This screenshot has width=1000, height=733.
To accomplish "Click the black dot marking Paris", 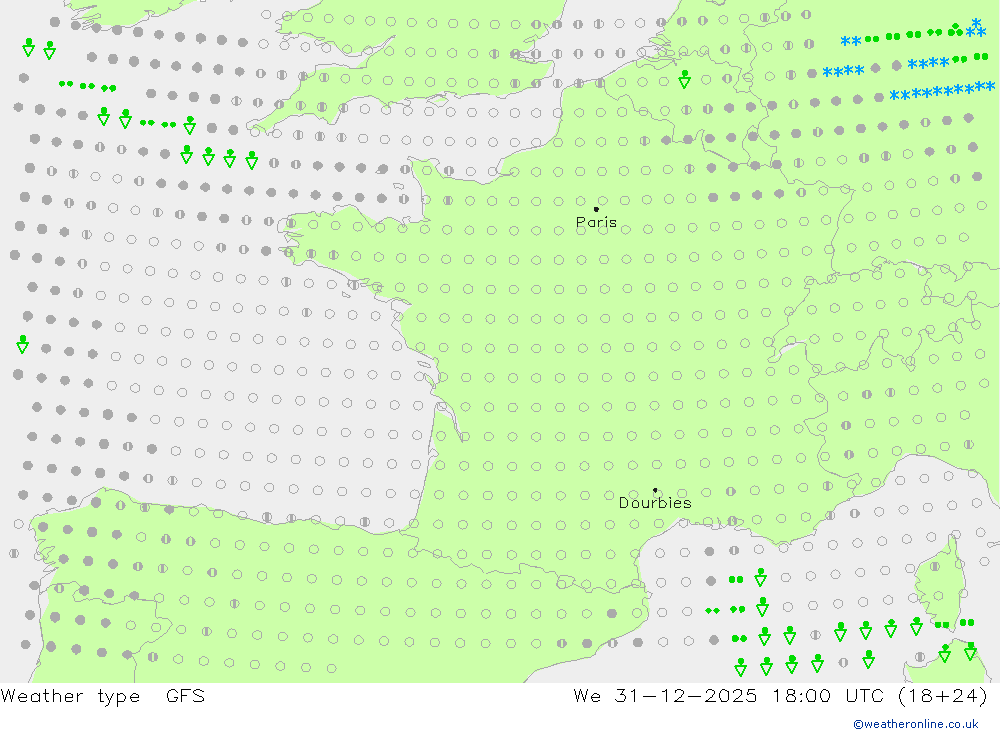I will click(596, 209).
